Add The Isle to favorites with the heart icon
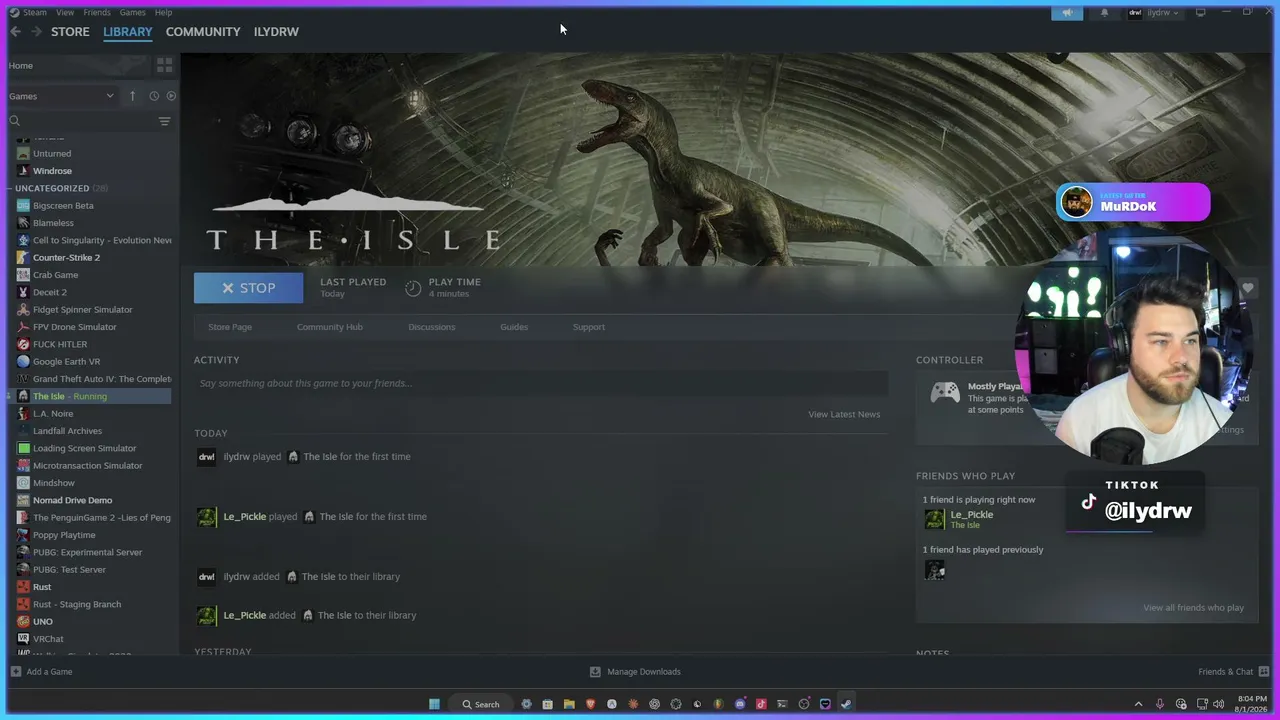The height and width of the screenshot is (720, 1280). coord(1248,289)
